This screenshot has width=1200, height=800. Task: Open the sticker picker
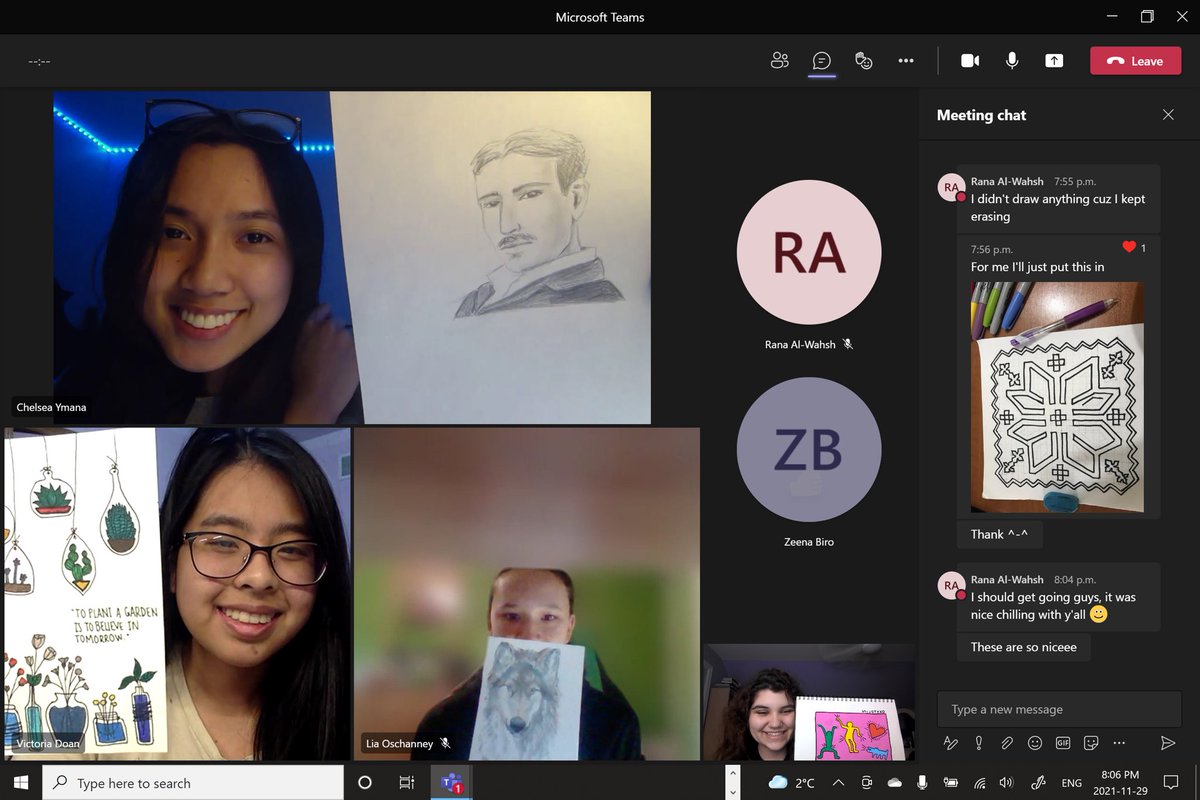point(1091,743)
